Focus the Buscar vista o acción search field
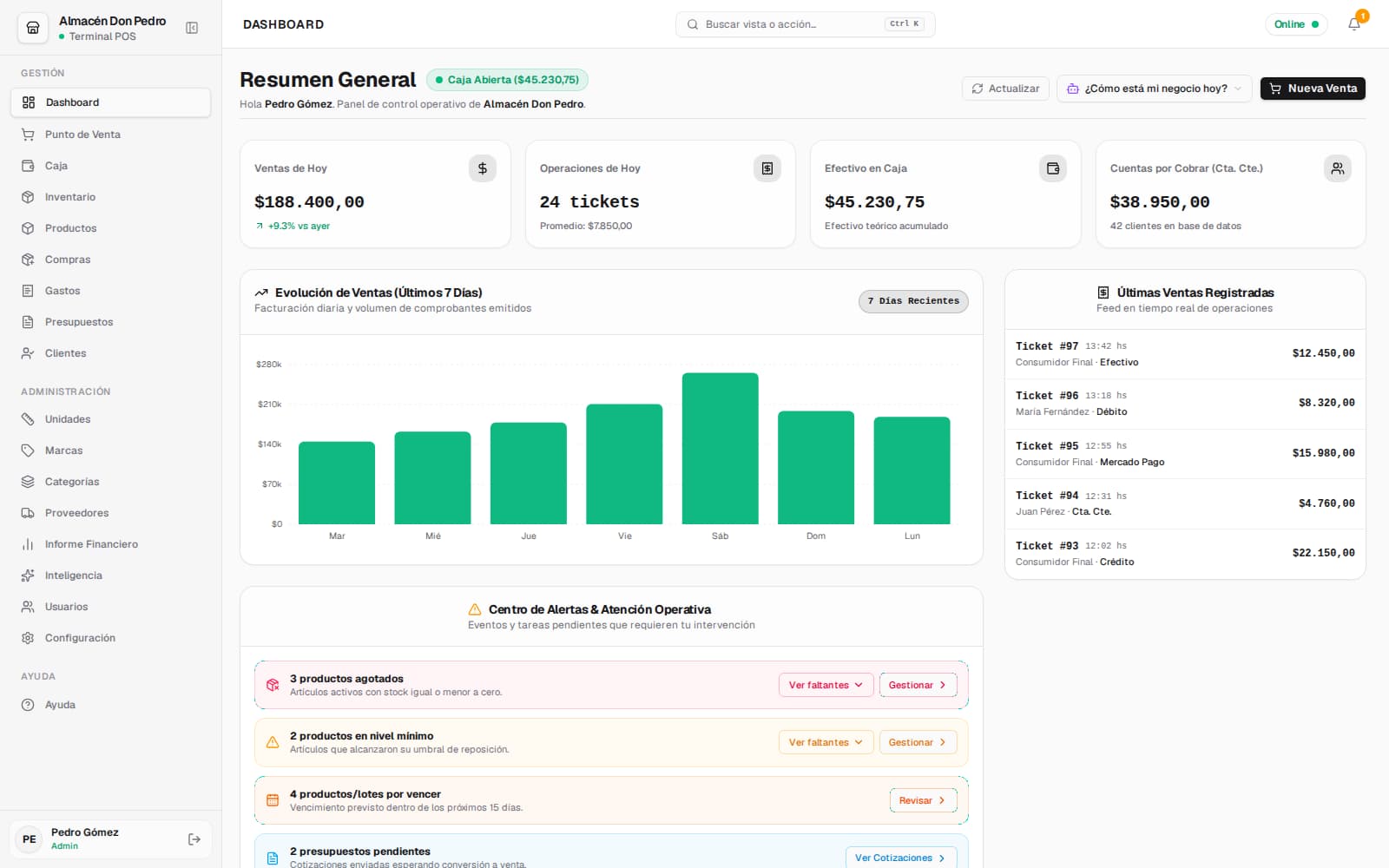Image resolution: width=1389 pixels, height=868 pixels. [x=805, y=24]
